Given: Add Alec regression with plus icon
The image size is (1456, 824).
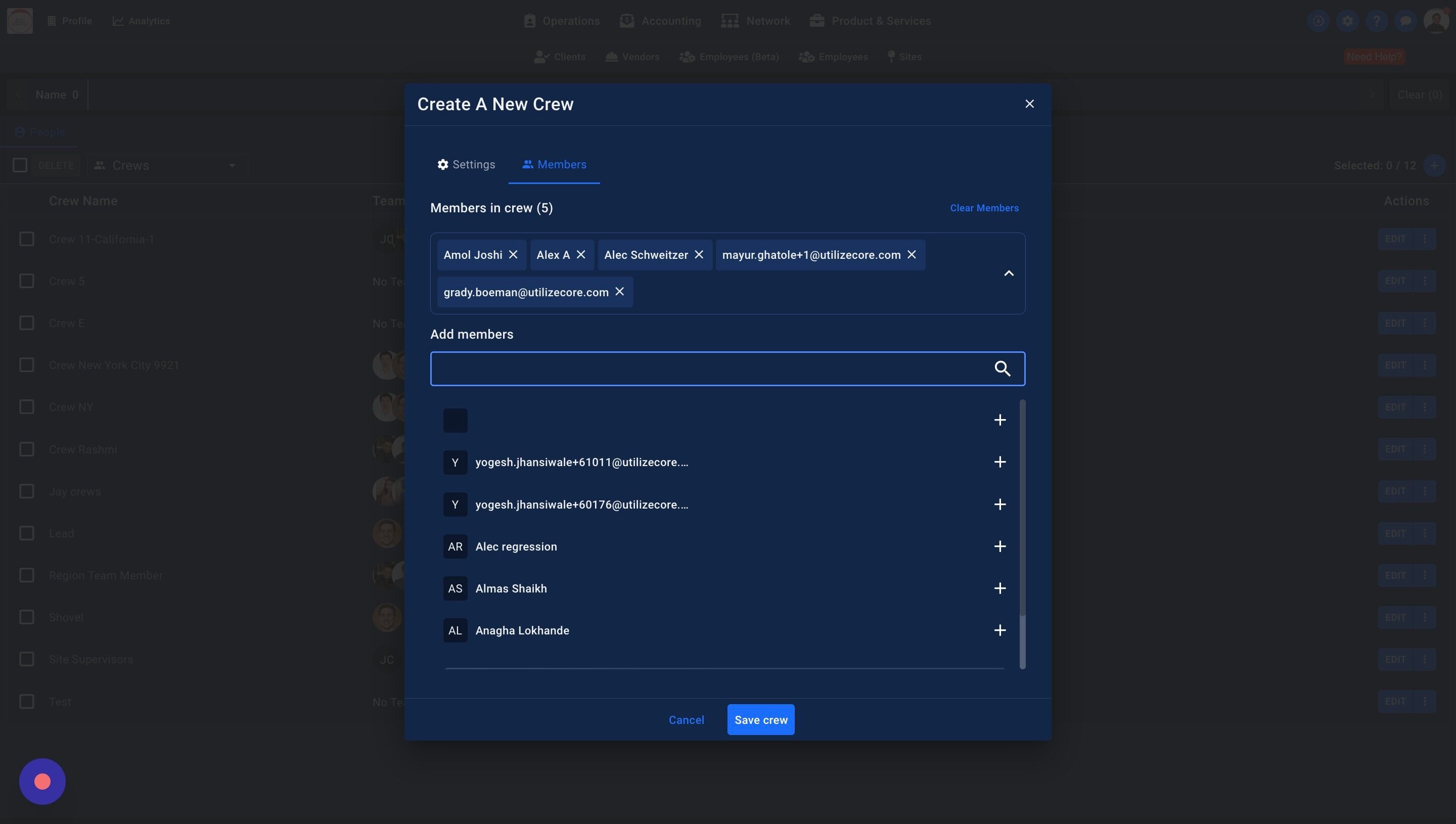Looking at the screenshot, I should coord(1000,546).
